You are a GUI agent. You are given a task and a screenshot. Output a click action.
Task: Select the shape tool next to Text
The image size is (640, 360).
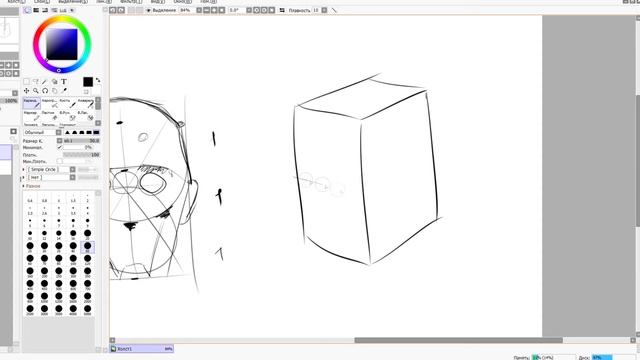click(54, 82)
